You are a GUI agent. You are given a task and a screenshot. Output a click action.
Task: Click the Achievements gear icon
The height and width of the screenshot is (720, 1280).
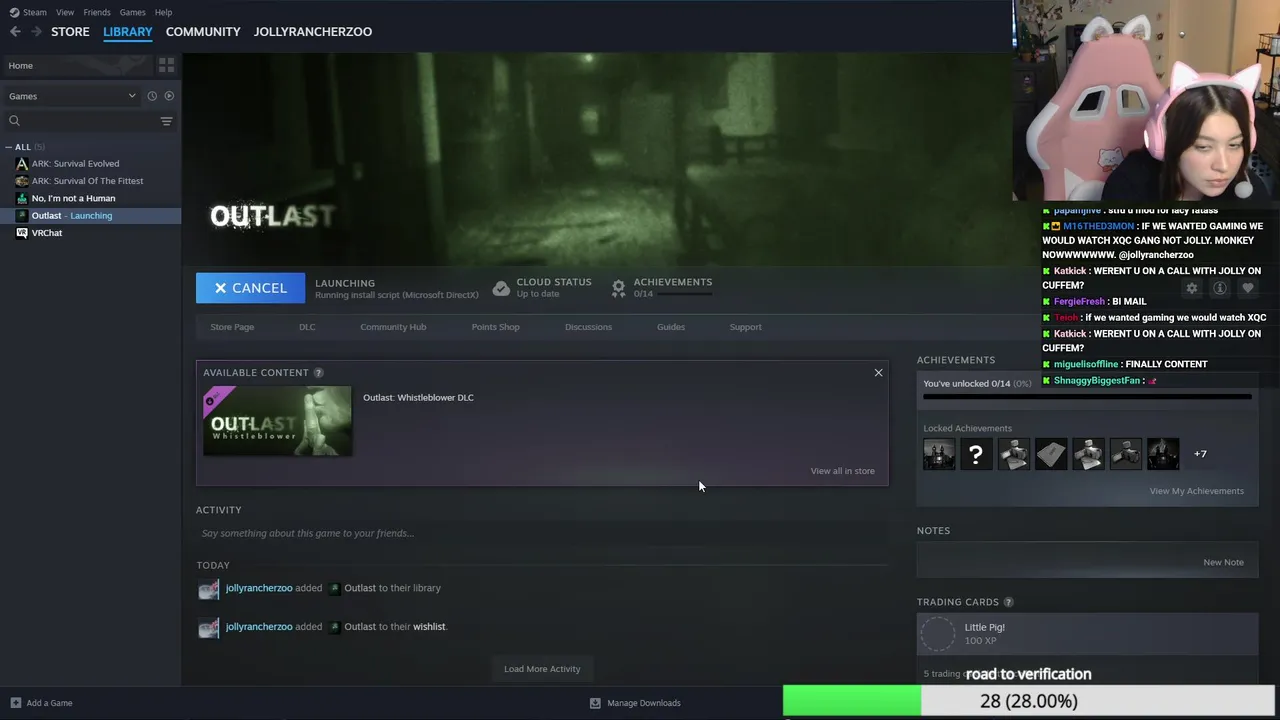click(x=618, y=288)
